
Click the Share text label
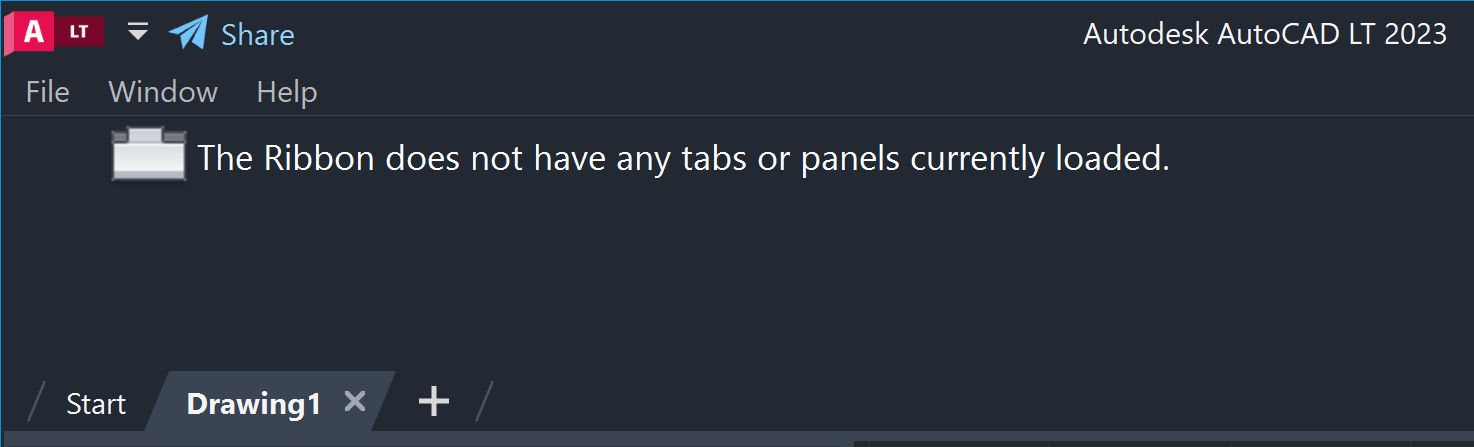[258, 35]
